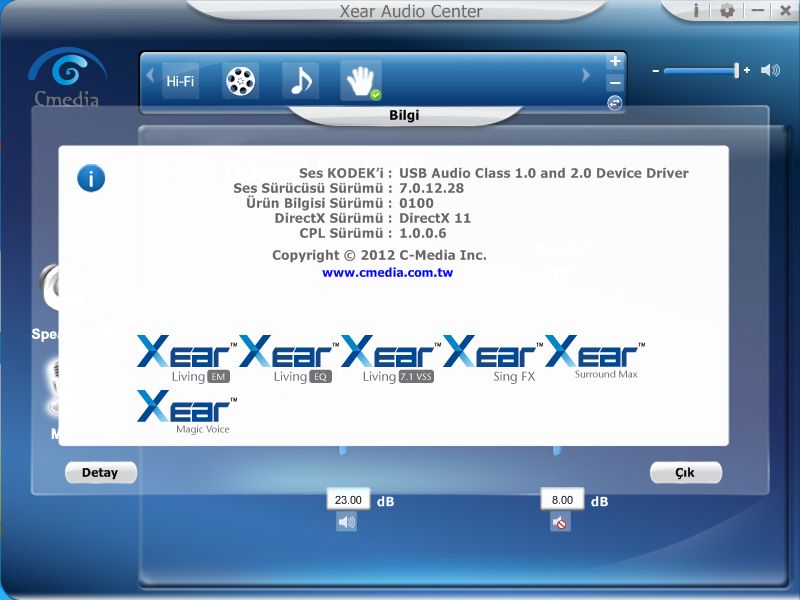Screen dimensions: 800x600
Task: Remove a profile with the minus button
Action: [615, 83]
